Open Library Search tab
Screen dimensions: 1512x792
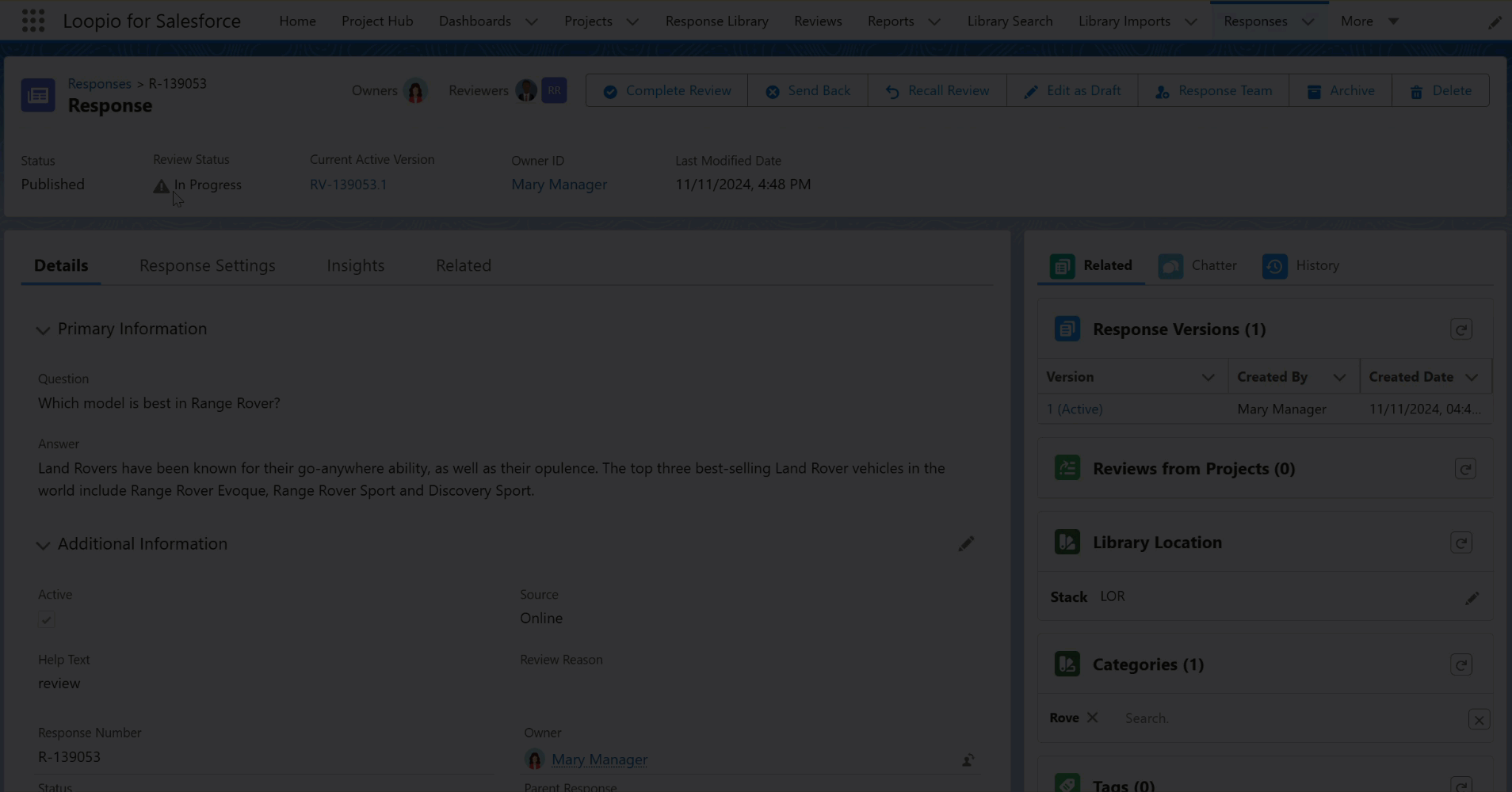[x=1010, y=21]
